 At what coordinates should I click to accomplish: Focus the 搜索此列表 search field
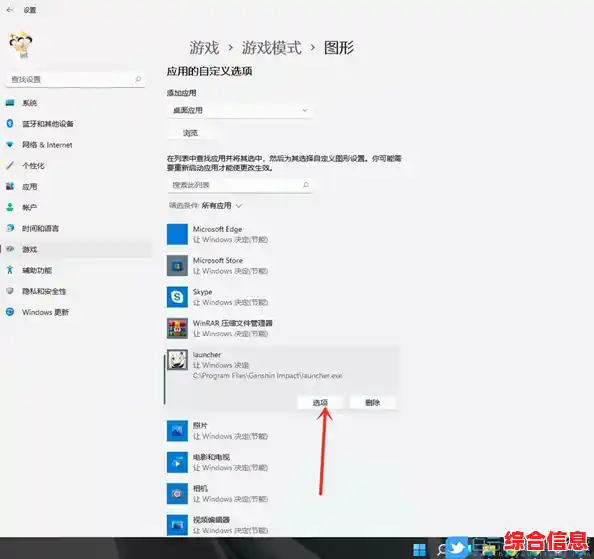pyautogui.click(x=239, y=185)
